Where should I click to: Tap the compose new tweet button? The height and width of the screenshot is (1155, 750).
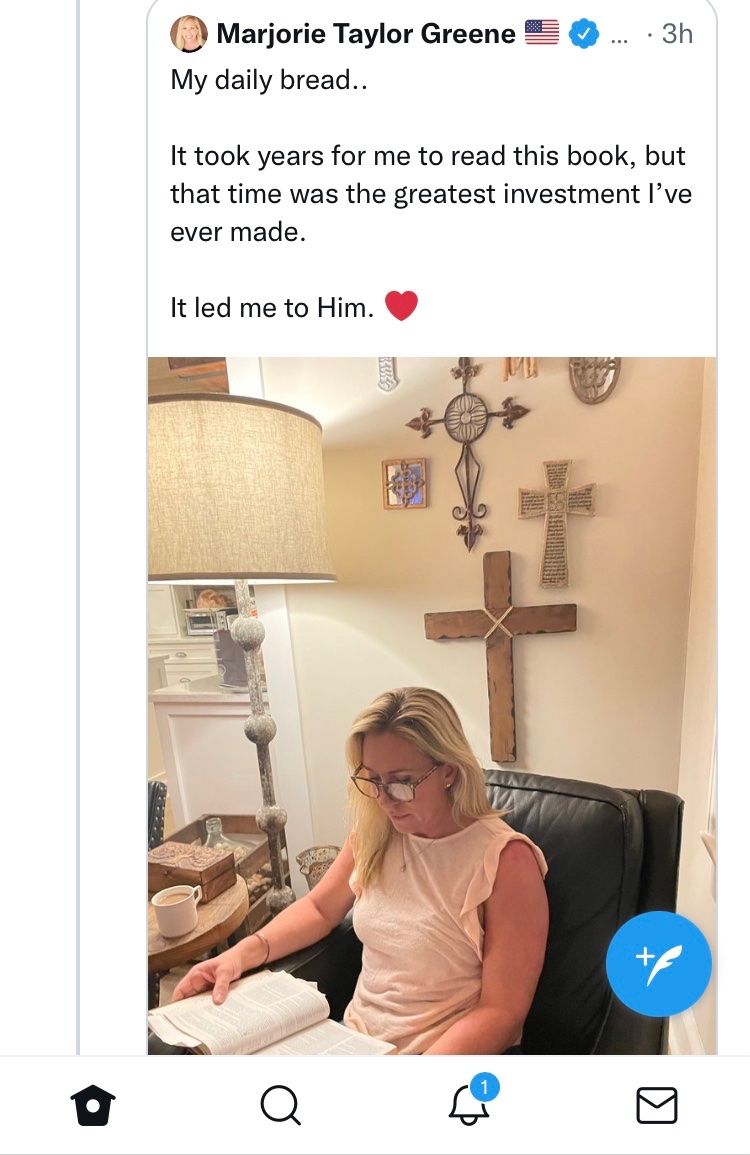point(658,964)
